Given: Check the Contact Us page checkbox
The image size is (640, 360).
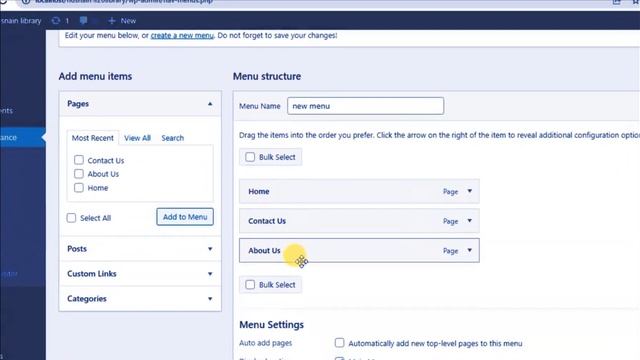Looking at the screenshot, I should 79,160.
